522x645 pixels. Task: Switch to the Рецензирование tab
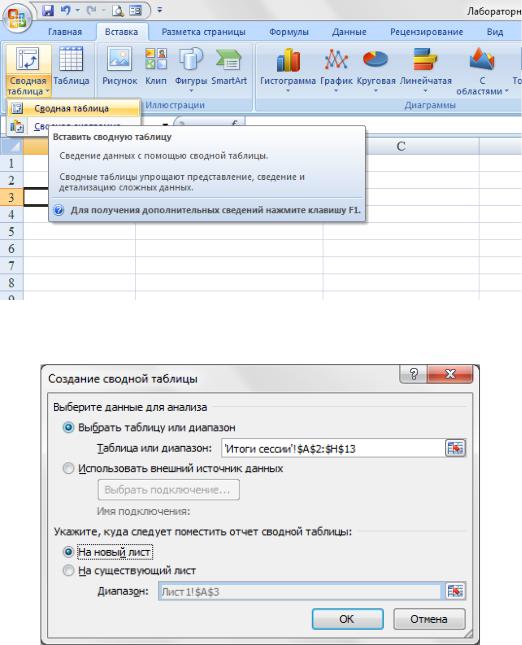click(x=427, y=32)
